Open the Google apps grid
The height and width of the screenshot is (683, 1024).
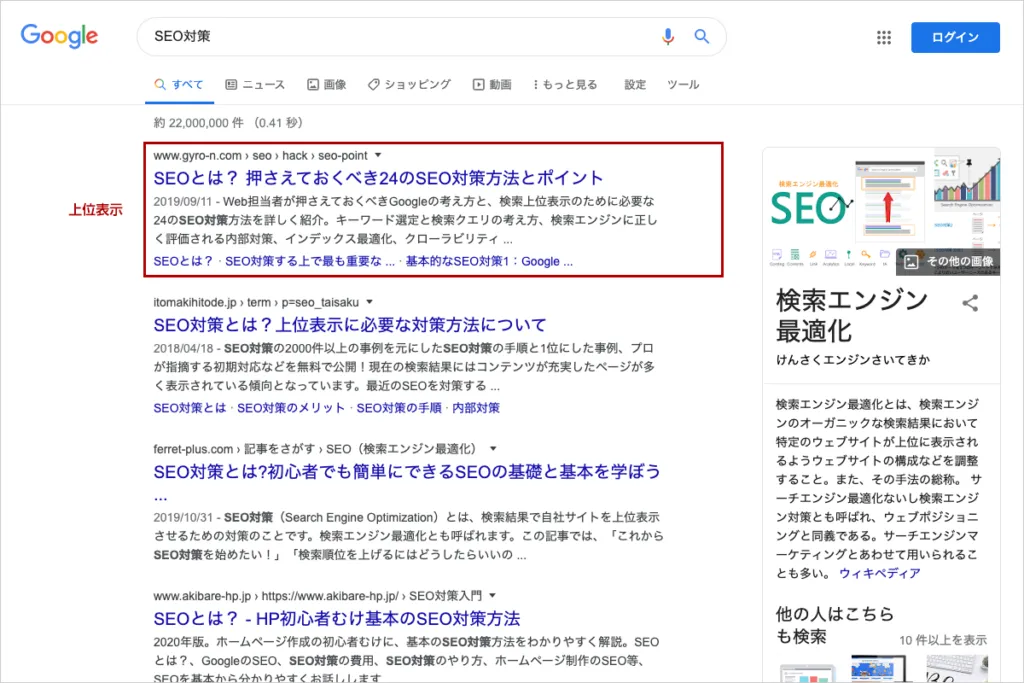(884, 37)
